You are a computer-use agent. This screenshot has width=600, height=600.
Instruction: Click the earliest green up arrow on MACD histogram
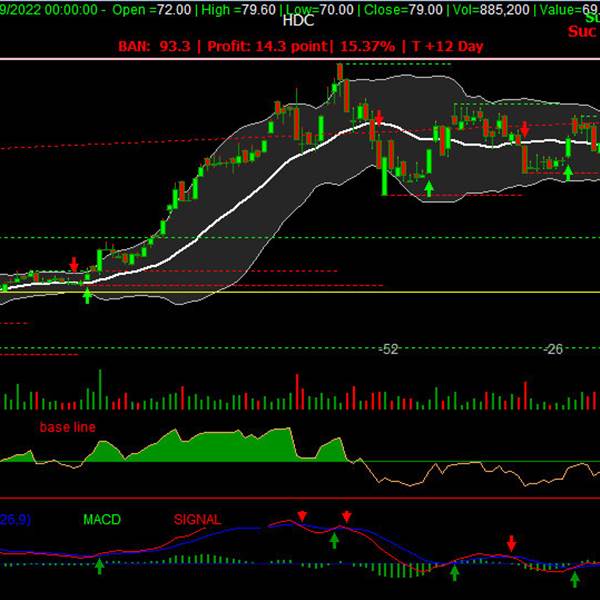[99, 566]
